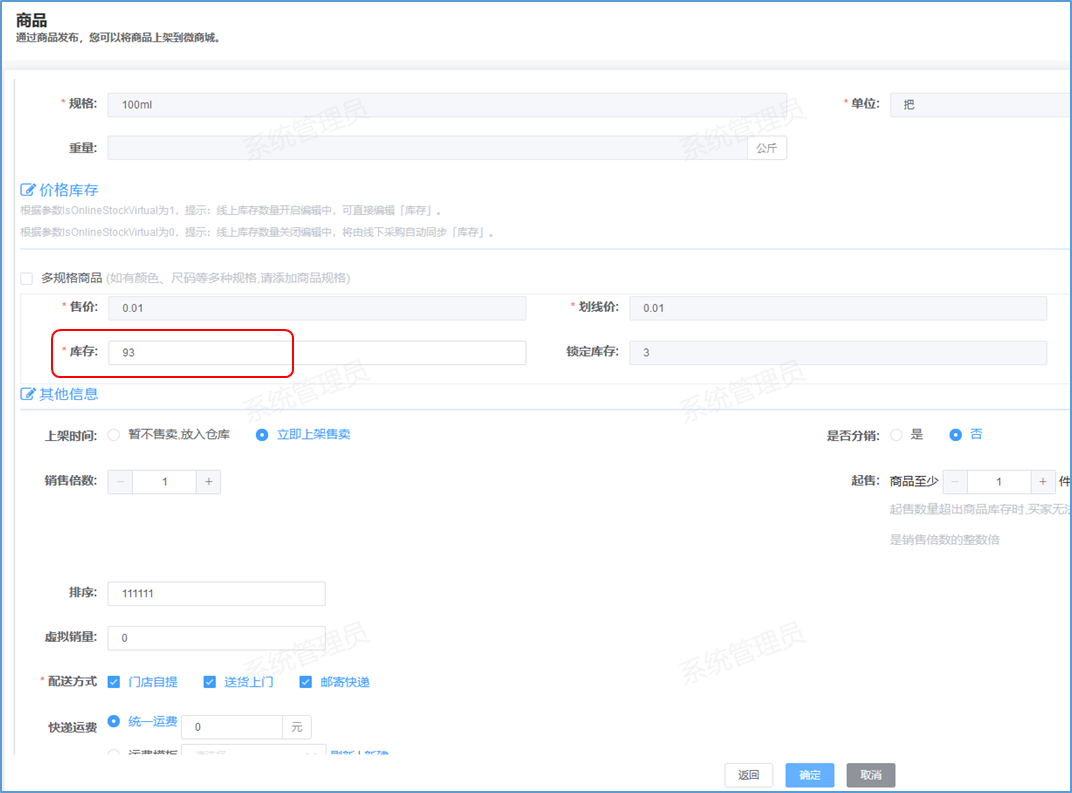Select the 统一运费 radio option
Viewport: 1072px width, 793px height.
(114, 721)
